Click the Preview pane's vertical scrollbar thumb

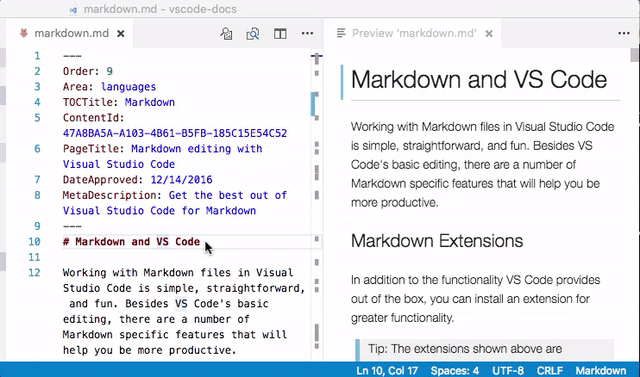click(634, 55)
